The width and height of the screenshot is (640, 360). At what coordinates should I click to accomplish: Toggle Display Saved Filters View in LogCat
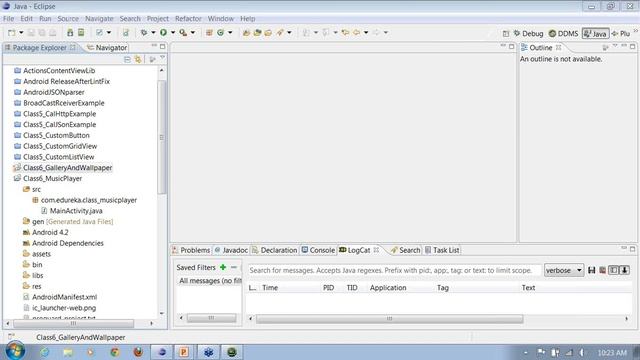[613, 270]
